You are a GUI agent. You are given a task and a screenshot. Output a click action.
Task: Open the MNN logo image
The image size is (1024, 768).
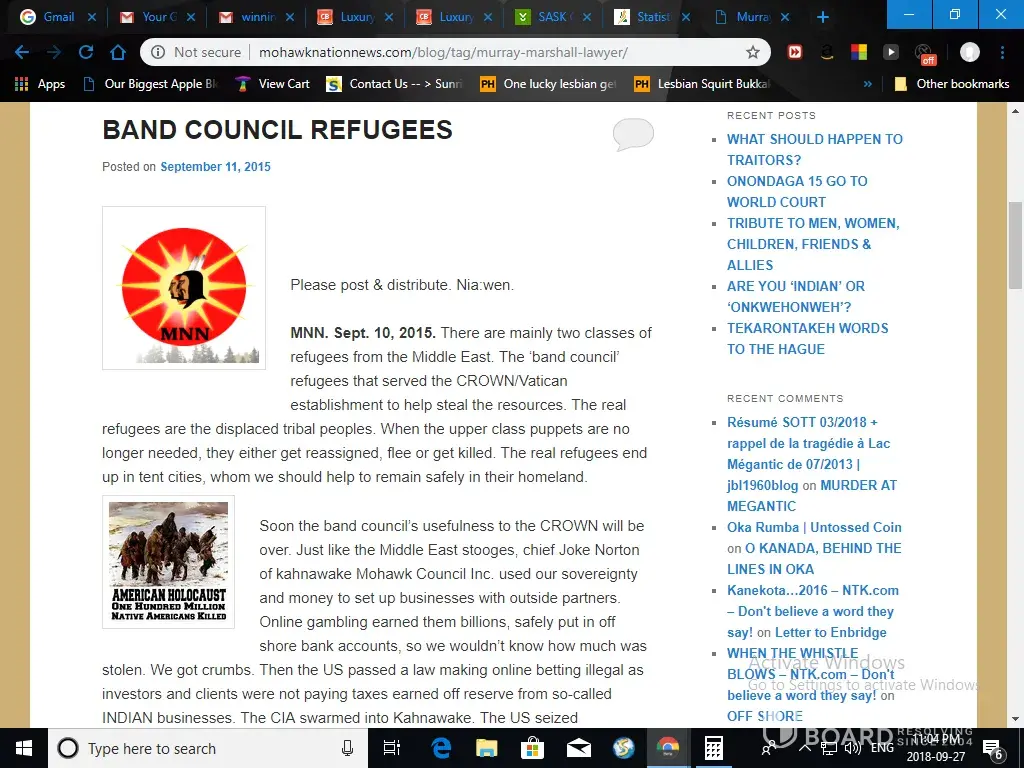[x=184, y=288]
